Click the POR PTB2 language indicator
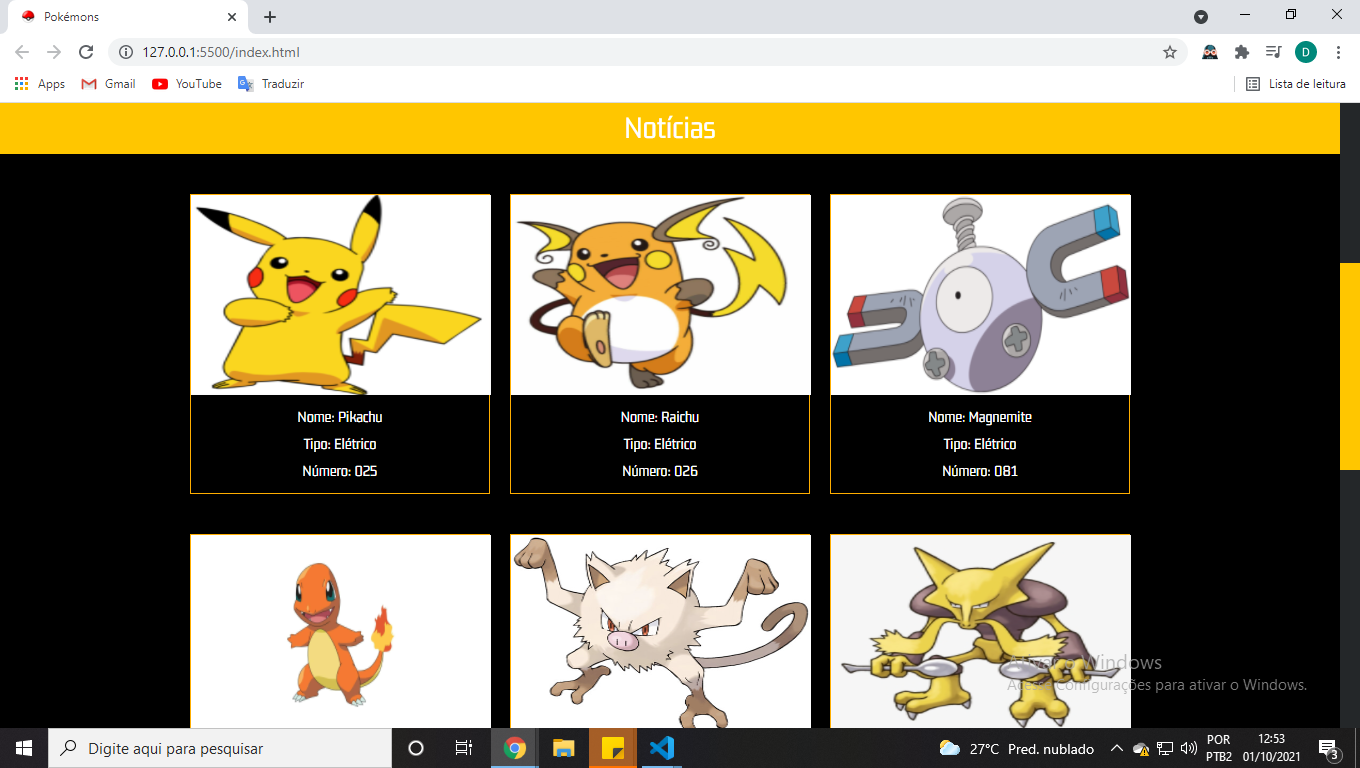Image resolution: width=1360 pixels, height=768 pixels. click(x=1219, y=748)
